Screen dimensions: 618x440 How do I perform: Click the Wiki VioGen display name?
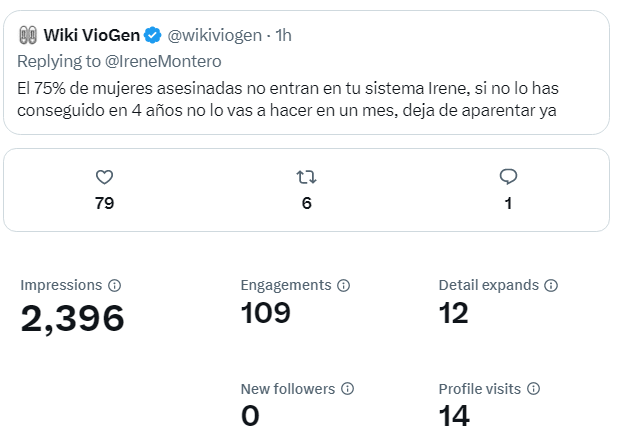click(x=90, y=36)
